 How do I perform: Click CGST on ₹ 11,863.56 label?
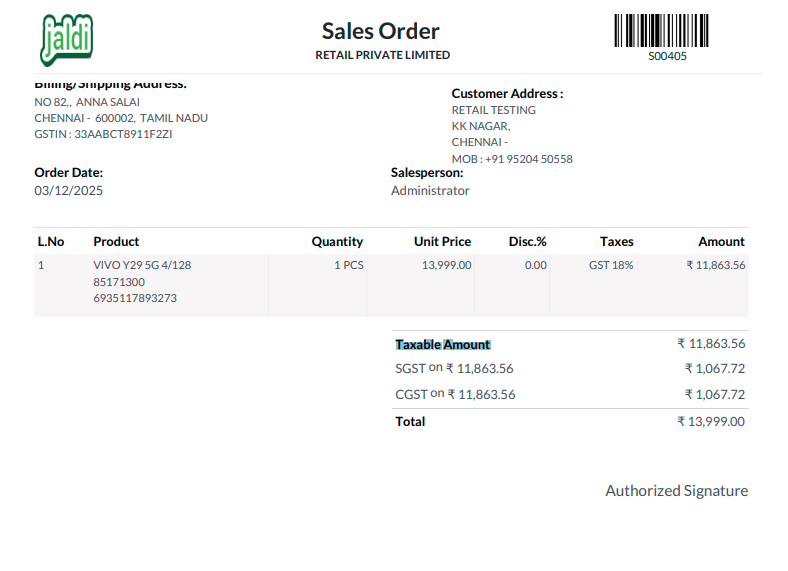click(x=455, y=395)
